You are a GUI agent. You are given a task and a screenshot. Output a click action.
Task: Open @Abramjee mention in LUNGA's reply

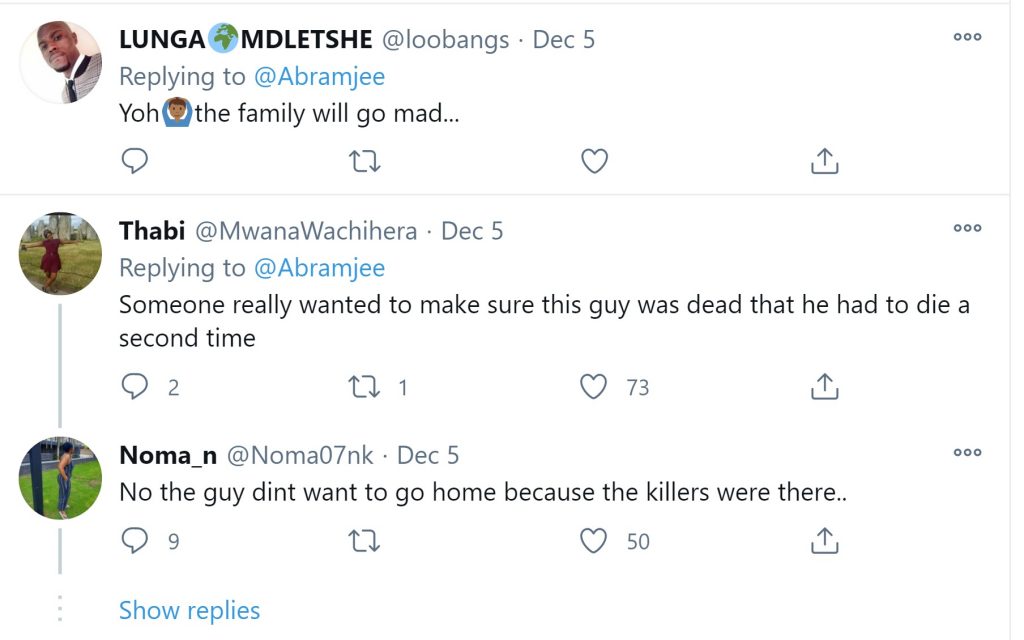pos(319,76)
